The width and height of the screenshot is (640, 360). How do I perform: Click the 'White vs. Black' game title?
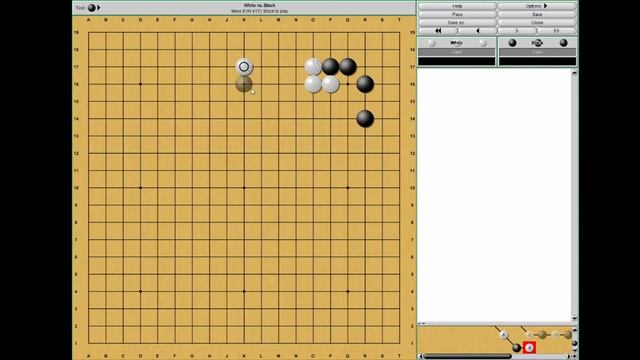tap(260, 5)
